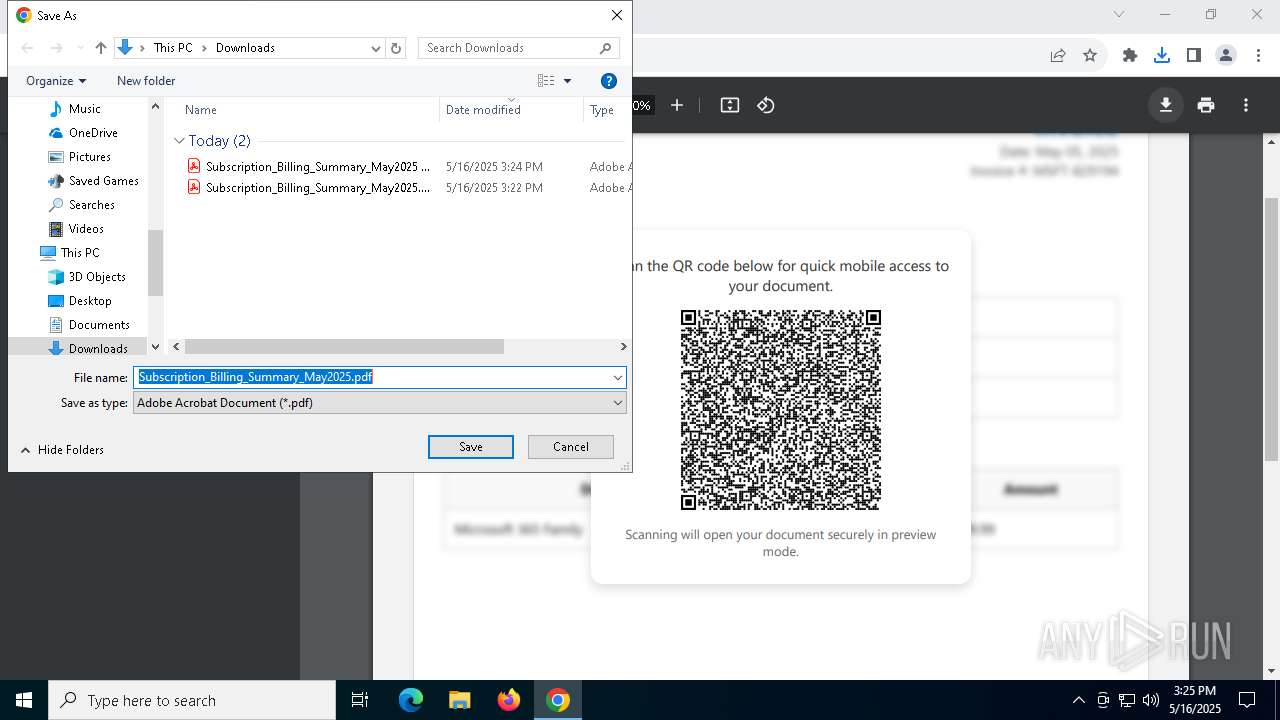Open Microsoft Edge from the taskbar
Screen dimensions: 1280x720
(411, 700)
